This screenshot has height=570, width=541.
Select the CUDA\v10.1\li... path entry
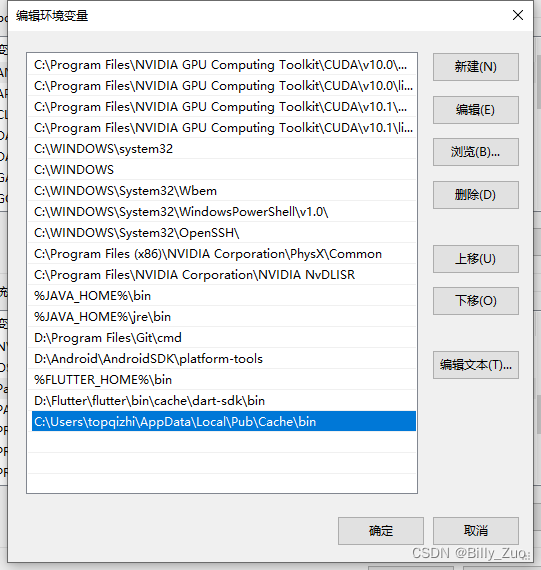[222, 128]
